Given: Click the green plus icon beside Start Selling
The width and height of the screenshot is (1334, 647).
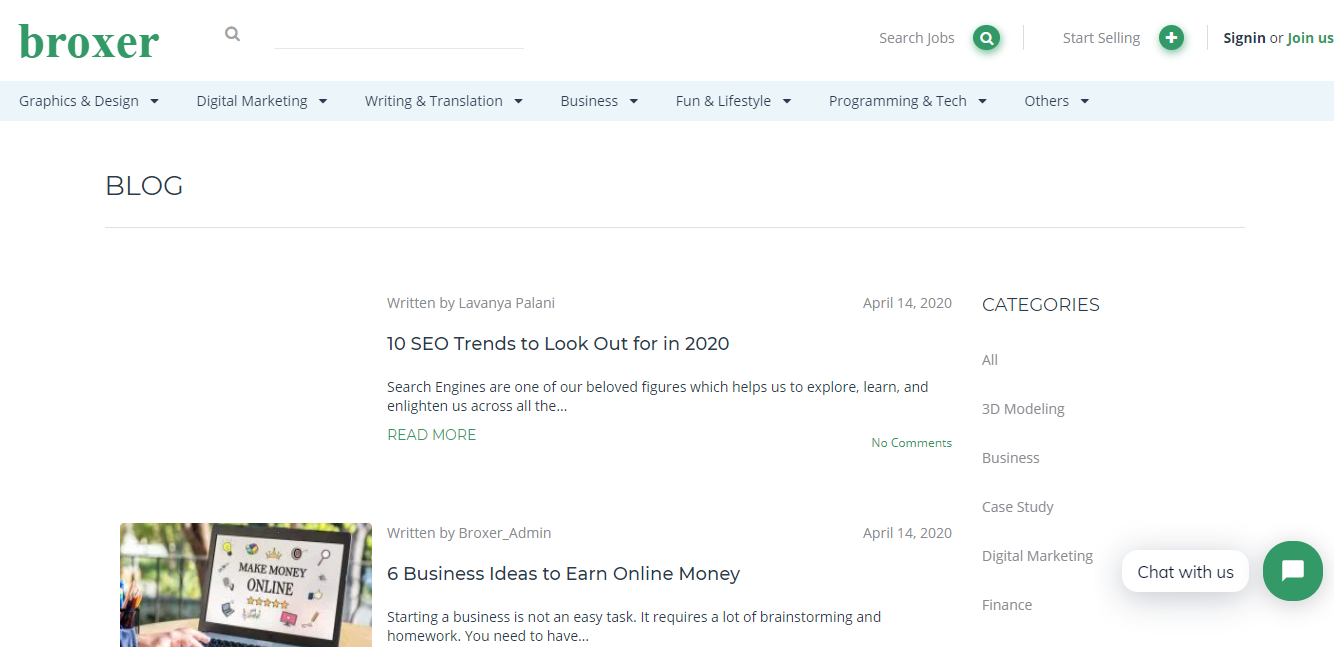Looking at the screenshot, I should coord(1171,37).
